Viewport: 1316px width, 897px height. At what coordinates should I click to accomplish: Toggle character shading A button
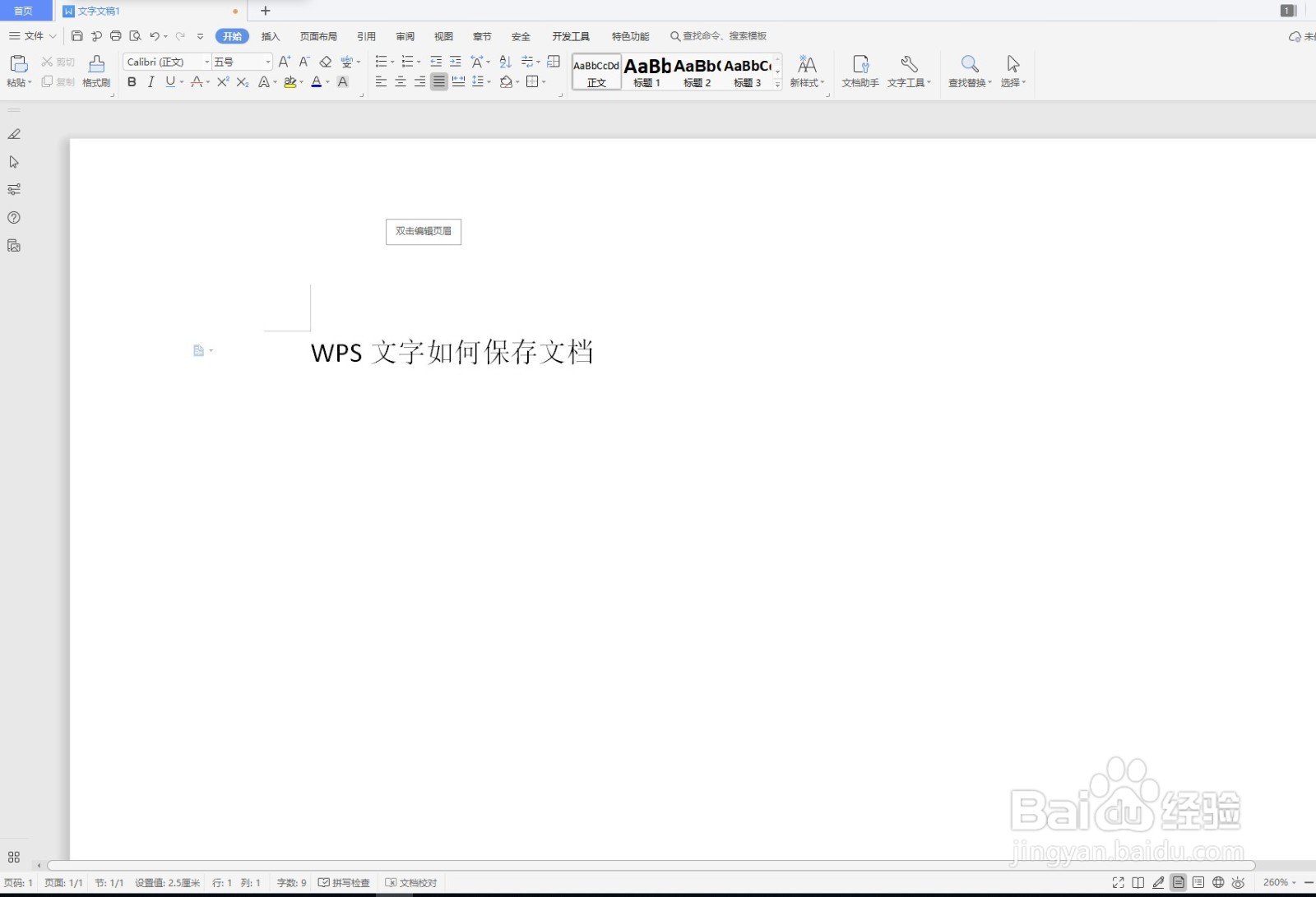(x=343, y=81)
